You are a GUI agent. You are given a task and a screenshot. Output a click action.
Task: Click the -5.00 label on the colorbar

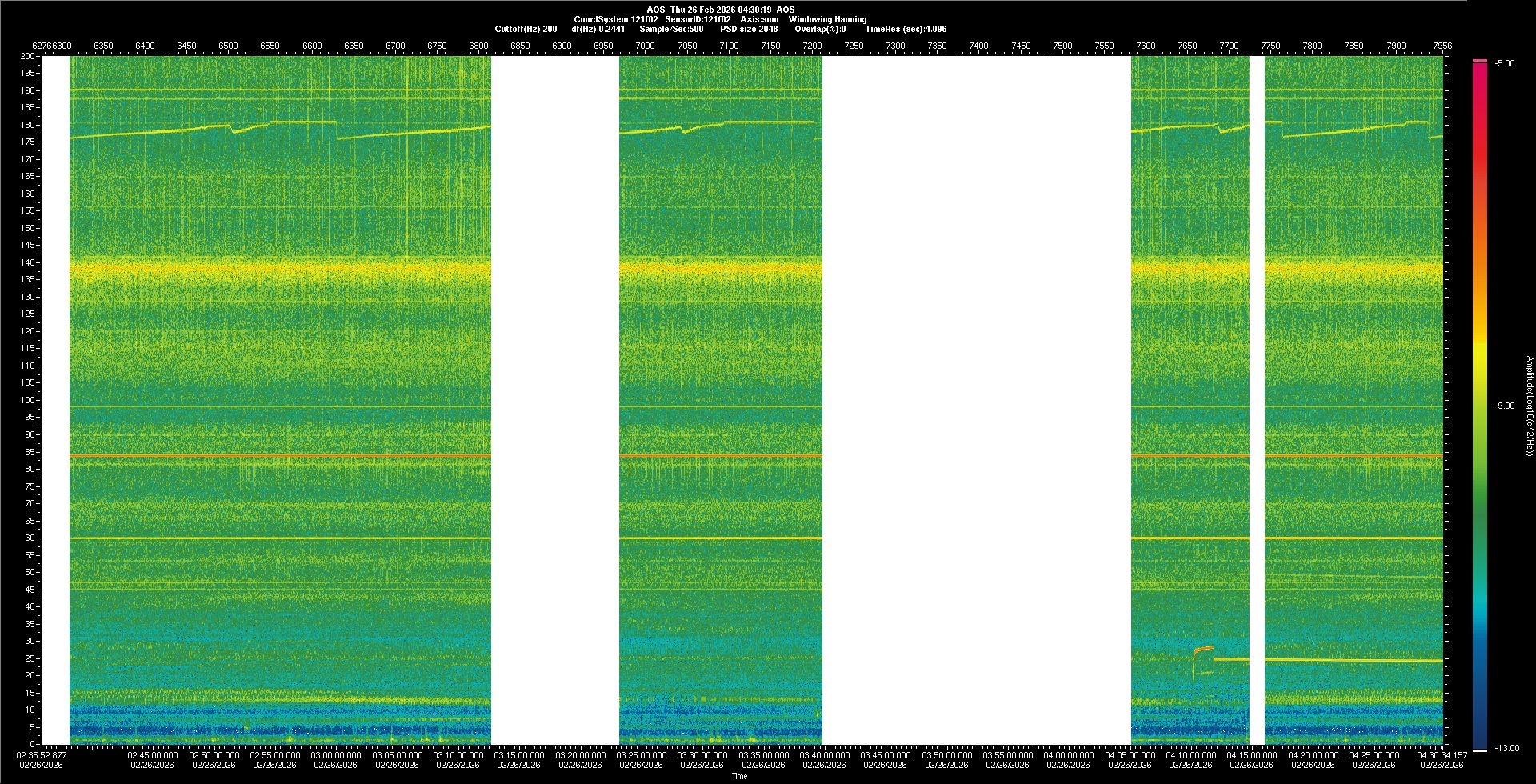click(x=1505, y=64)
